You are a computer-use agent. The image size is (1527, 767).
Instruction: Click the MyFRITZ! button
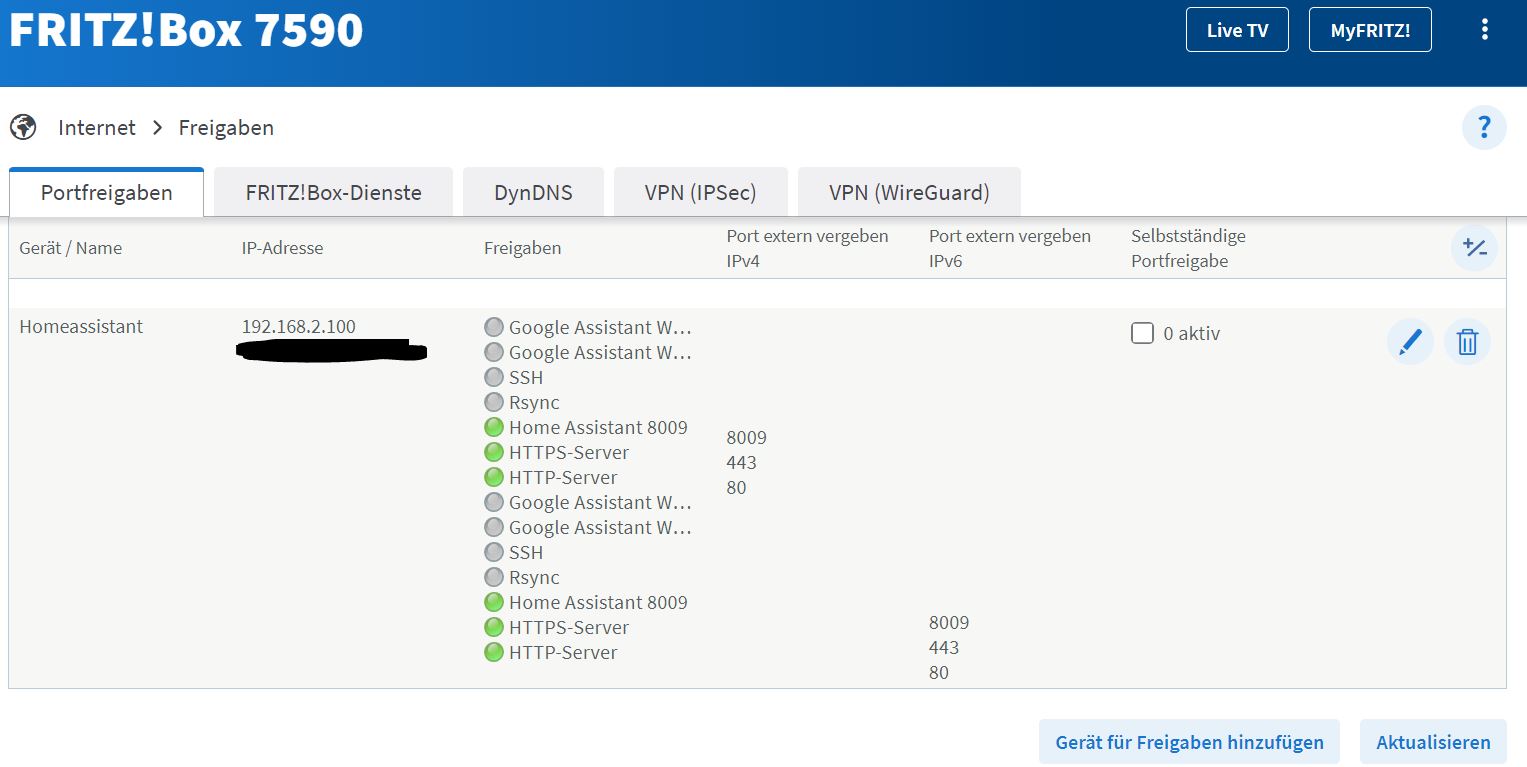coord(1370,30)
